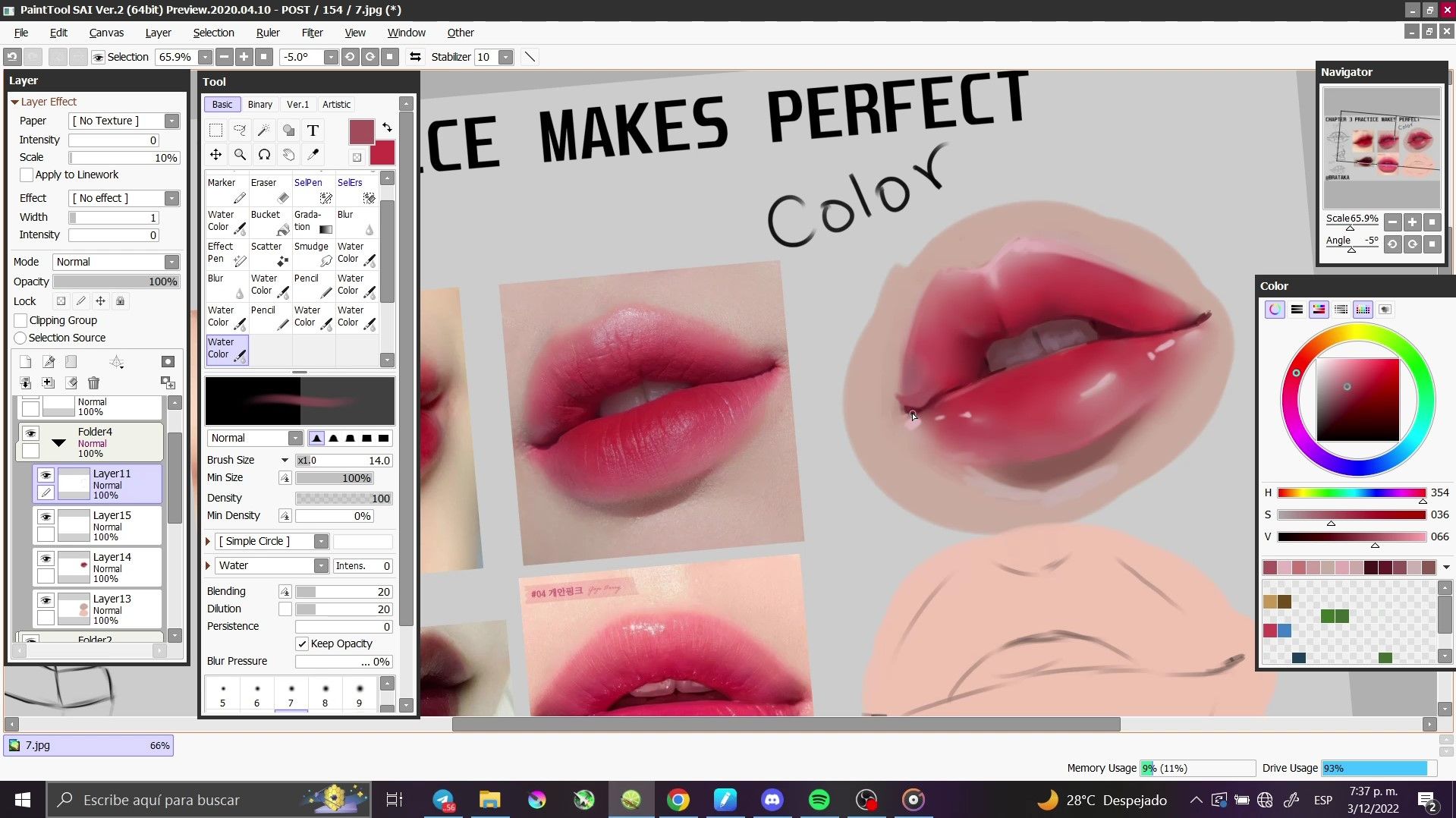Choose the Bucket fill tool
This screenshot has width=1456, height=818.
coord(270,222)
